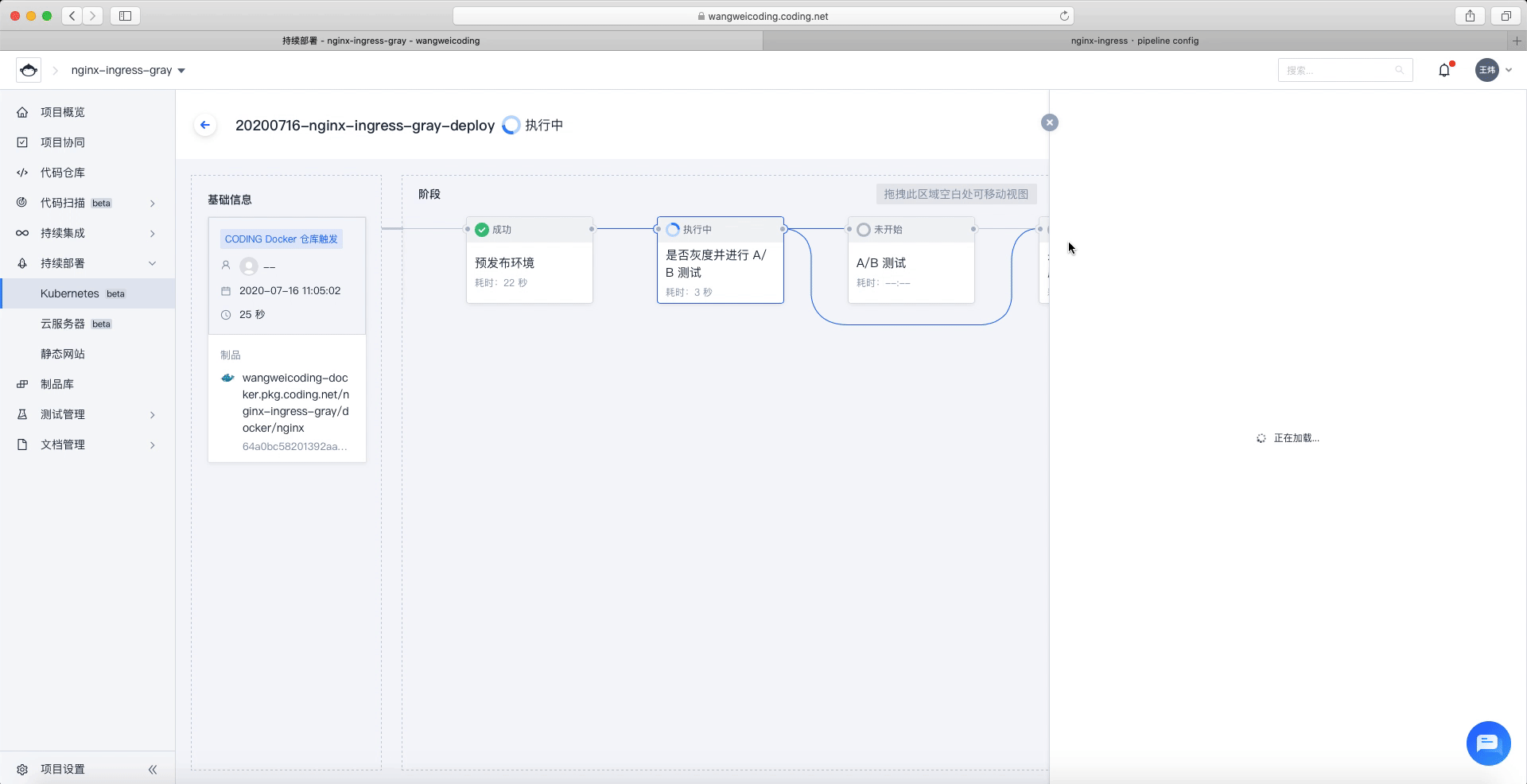This screenshot has width=1527, height=784.
Task: Click the 未开始 status circle icon
Action: click(x=864, y=230)
